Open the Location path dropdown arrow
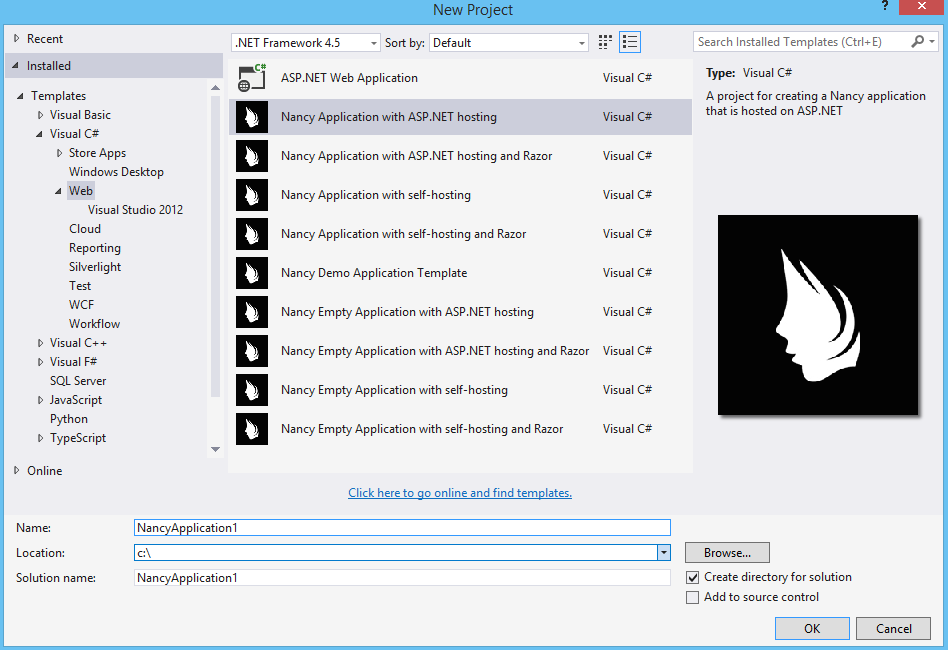The width and height of the screenshot is (948, 650). click(x=664, y=553)
